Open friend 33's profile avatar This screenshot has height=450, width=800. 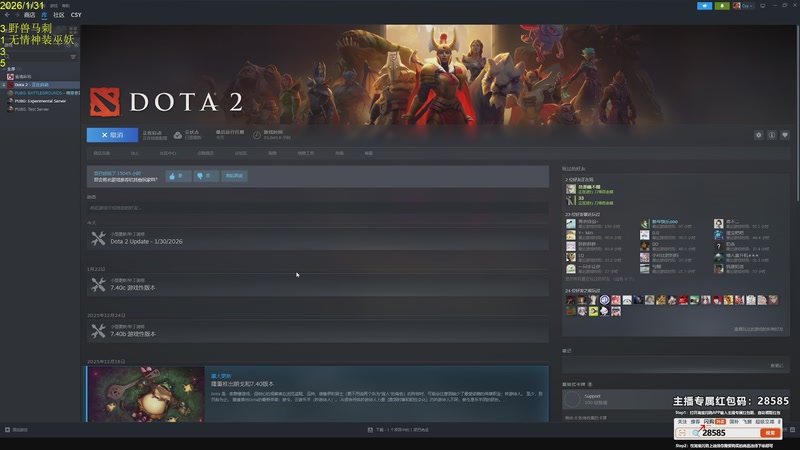pyautogui.click(x=570, y=201)
